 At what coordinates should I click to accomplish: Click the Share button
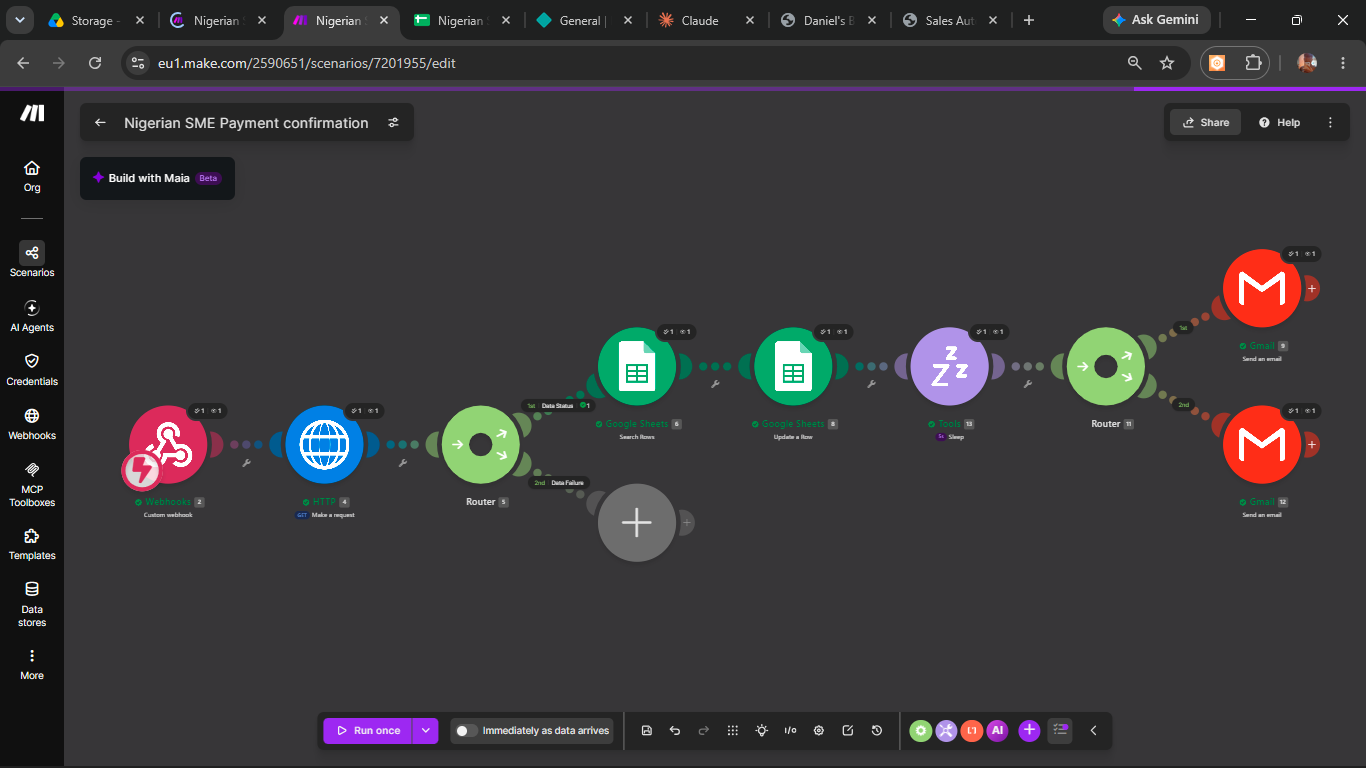pos(1206,123)
